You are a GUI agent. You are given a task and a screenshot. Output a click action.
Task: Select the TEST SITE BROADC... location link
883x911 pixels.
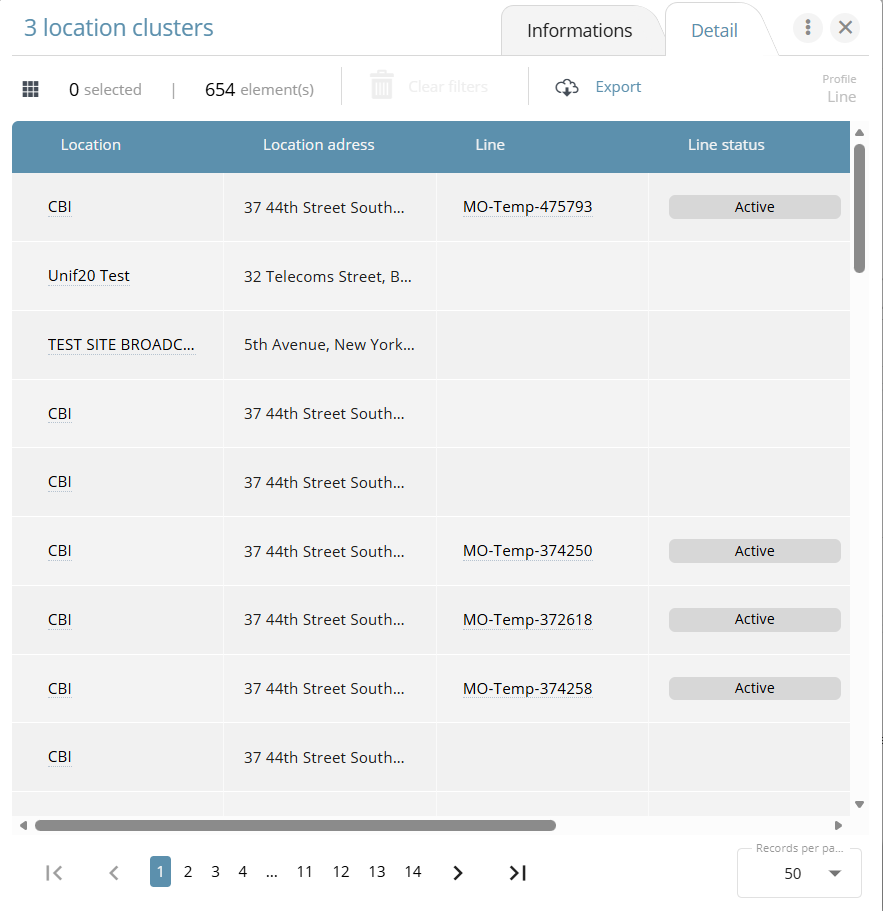(121, 345)
